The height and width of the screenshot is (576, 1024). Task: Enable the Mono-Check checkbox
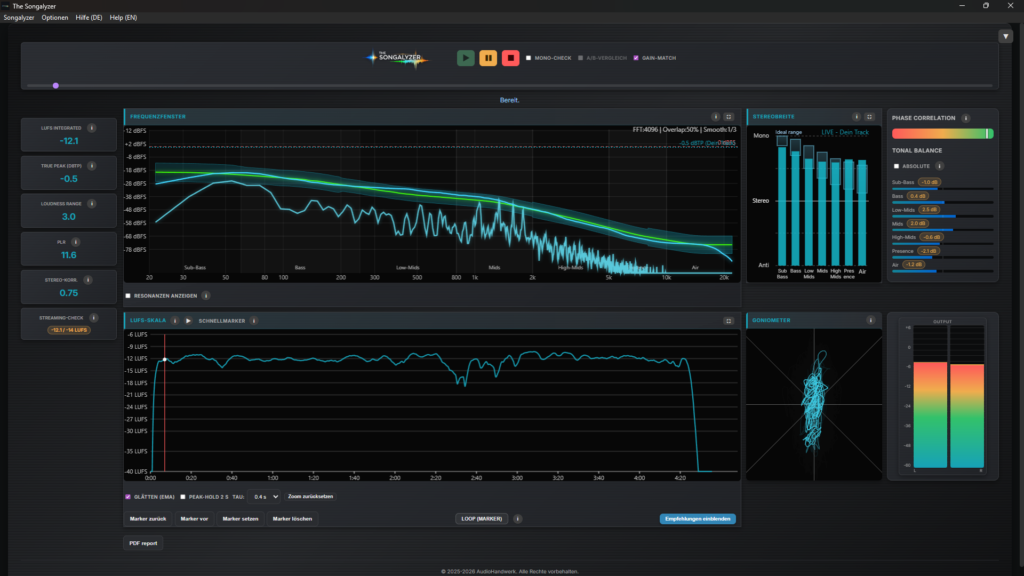[x=529, y=58]
